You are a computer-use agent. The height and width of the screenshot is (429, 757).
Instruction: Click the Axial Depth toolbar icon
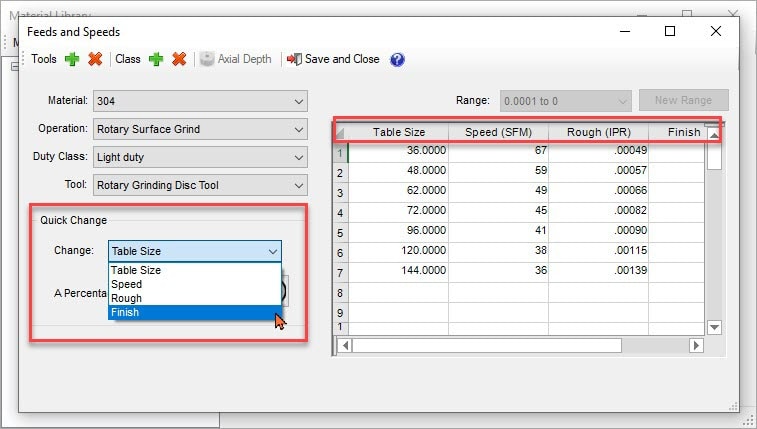(208, 59)
